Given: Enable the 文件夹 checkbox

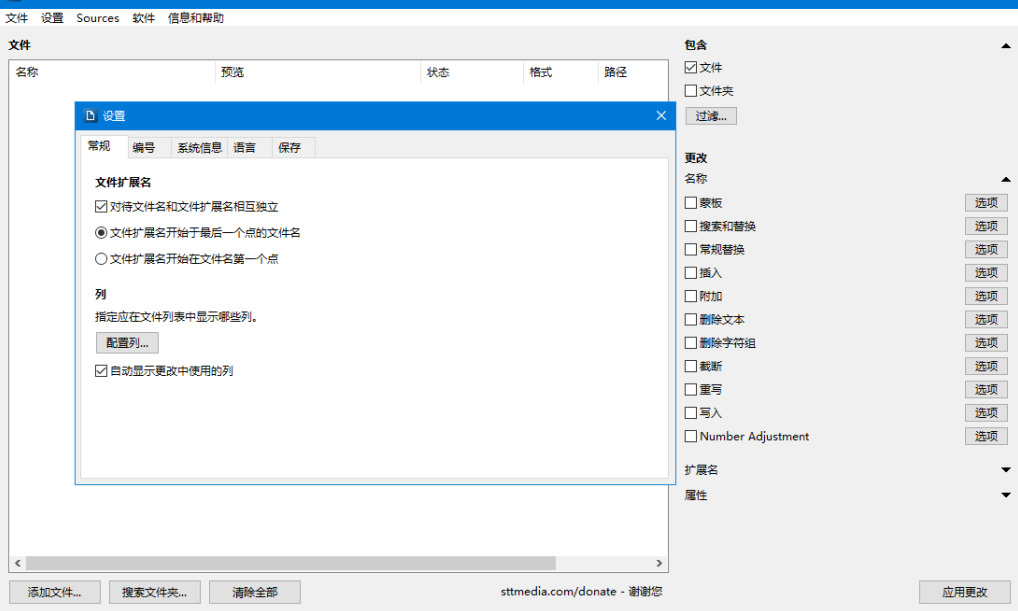Looking at the screenshot, I should click(691, 91).
